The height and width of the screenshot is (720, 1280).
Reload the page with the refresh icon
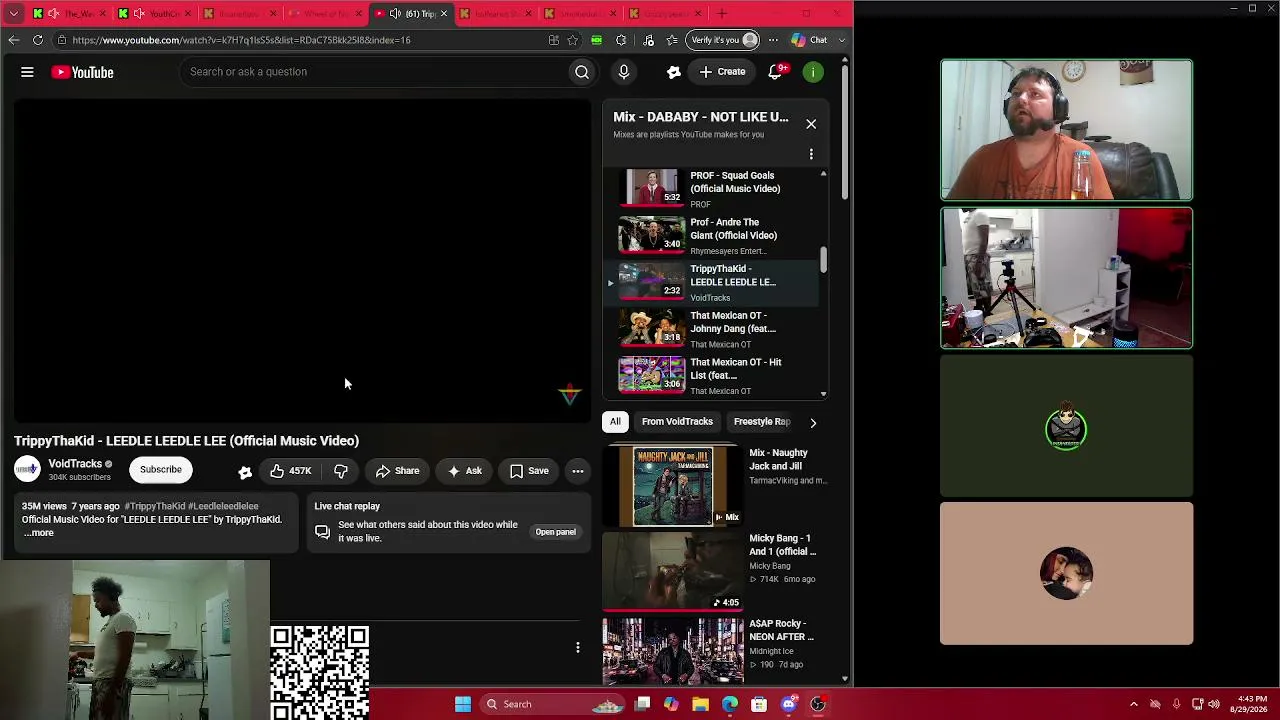coord(38,40)
